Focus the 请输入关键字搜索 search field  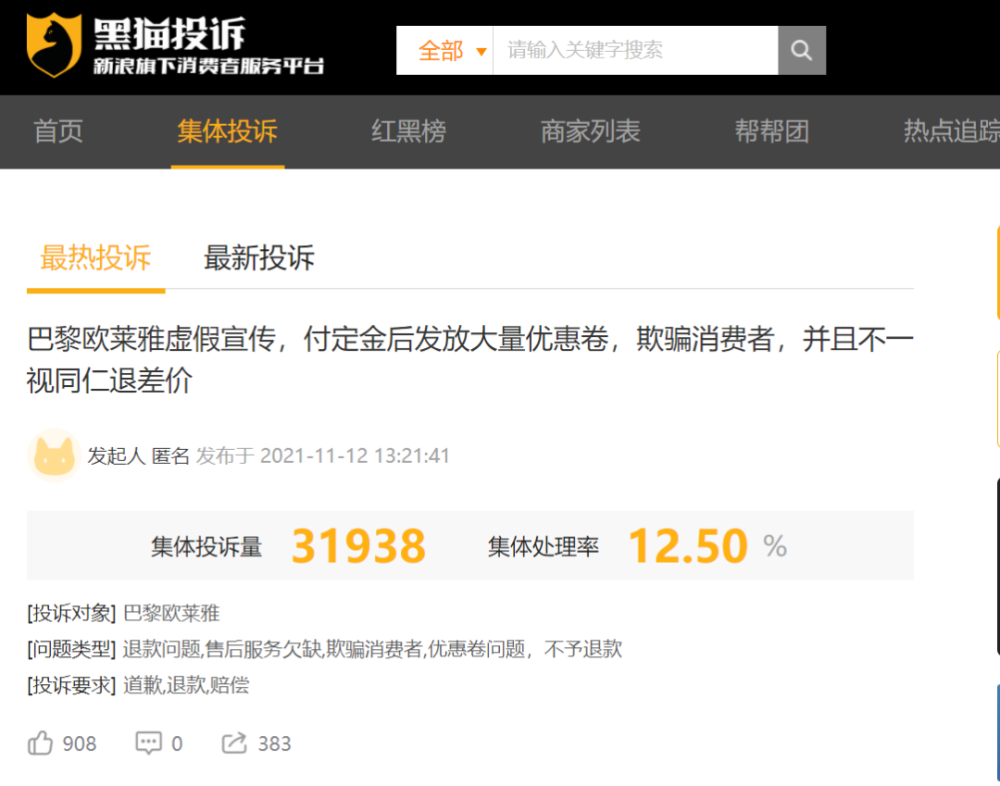635,50
